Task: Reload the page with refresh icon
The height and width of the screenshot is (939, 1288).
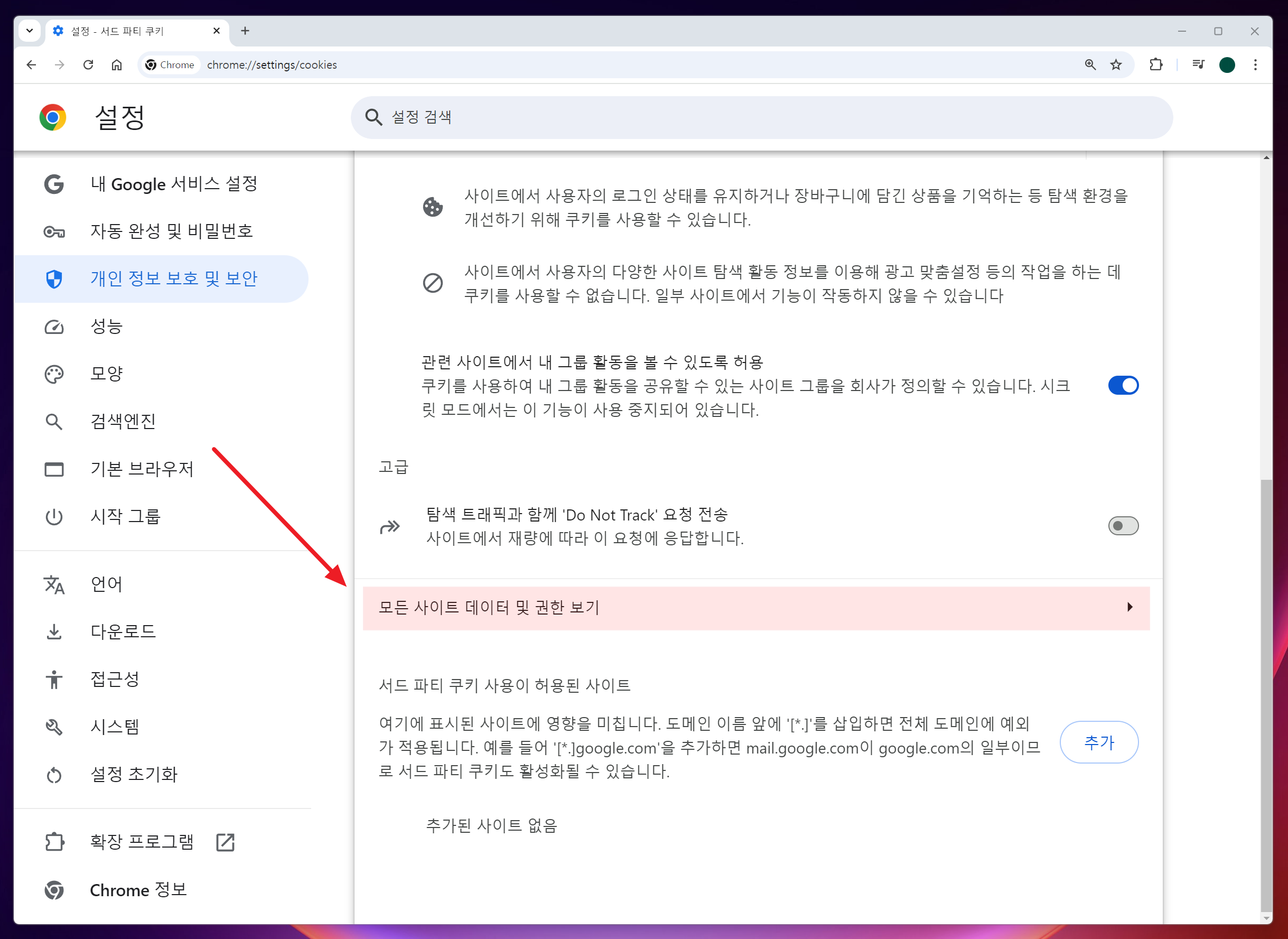Action: click(x=88, y=65)
